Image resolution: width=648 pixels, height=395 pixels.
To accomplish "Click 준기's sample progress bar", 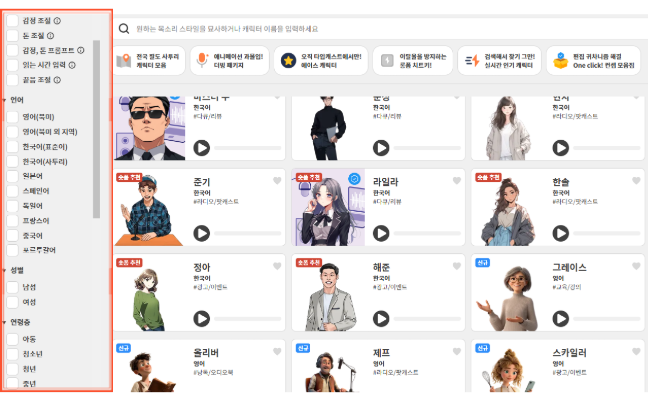I will [248, 233].
